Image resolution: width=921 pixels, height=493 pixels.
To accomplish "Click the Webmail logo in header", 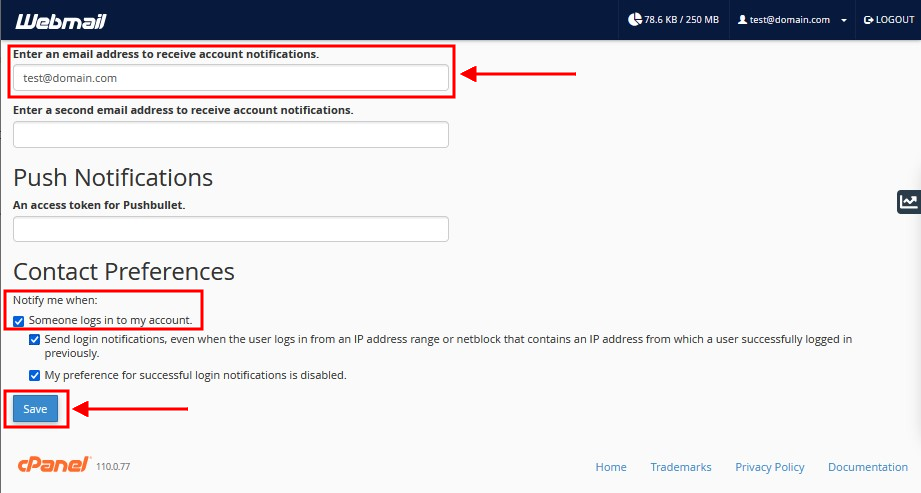I will 62,20.
